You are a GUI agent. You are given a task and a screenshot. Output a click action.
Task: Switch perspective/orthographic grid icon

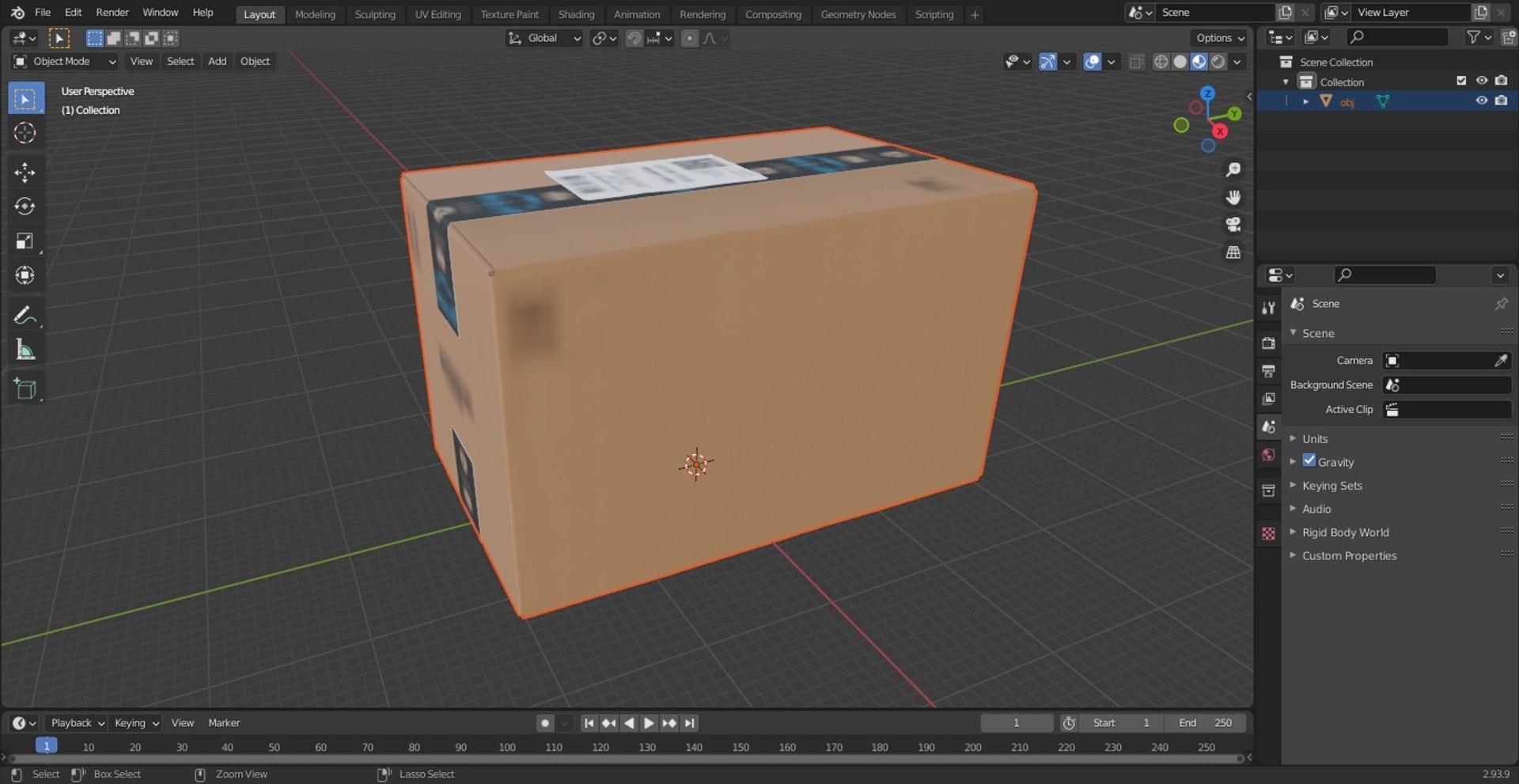pos(1233,252)
